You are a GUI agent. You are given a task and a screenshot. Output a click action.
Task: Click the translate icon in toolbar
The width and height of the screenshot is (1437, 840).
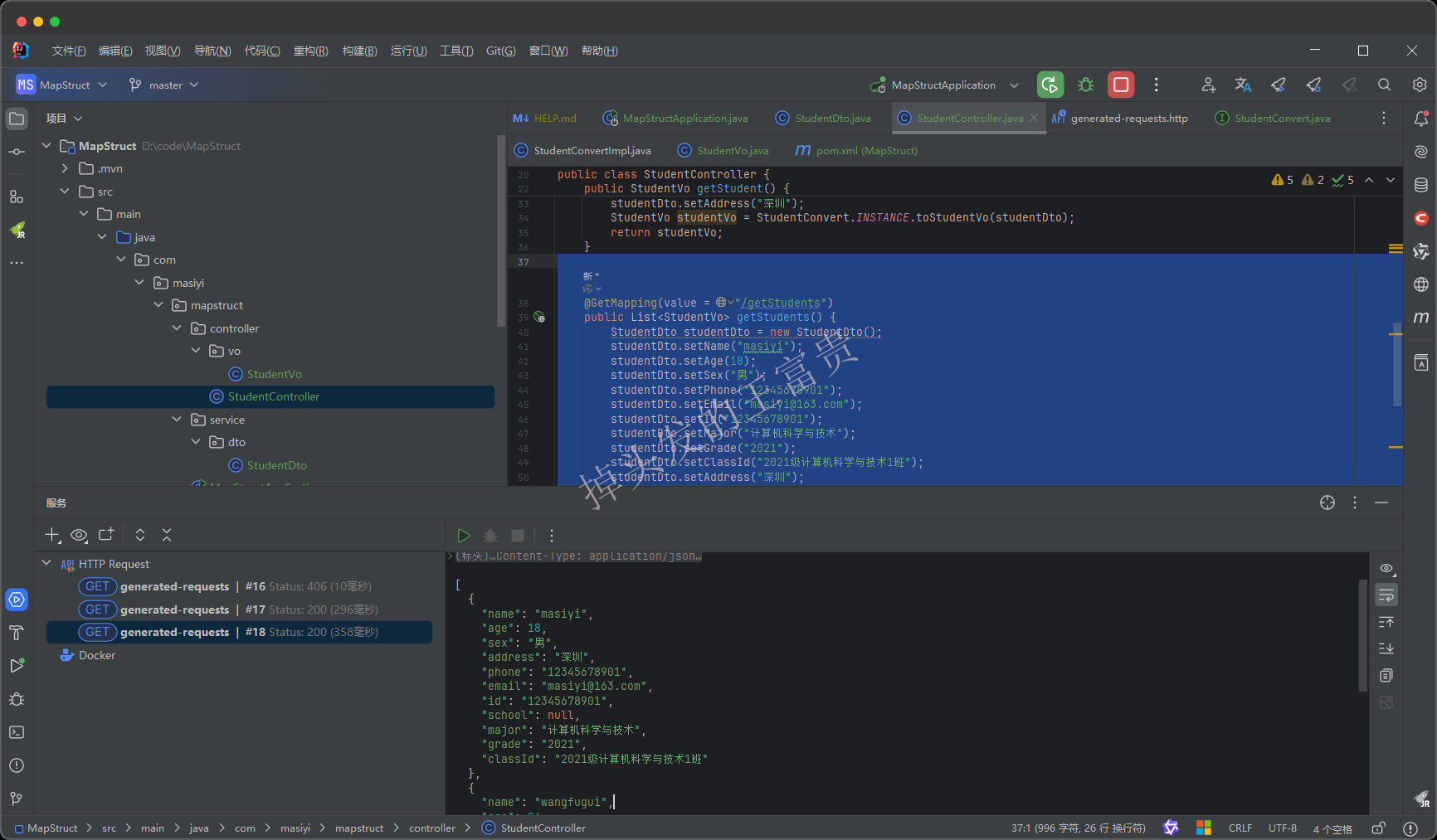(1243, 85)
